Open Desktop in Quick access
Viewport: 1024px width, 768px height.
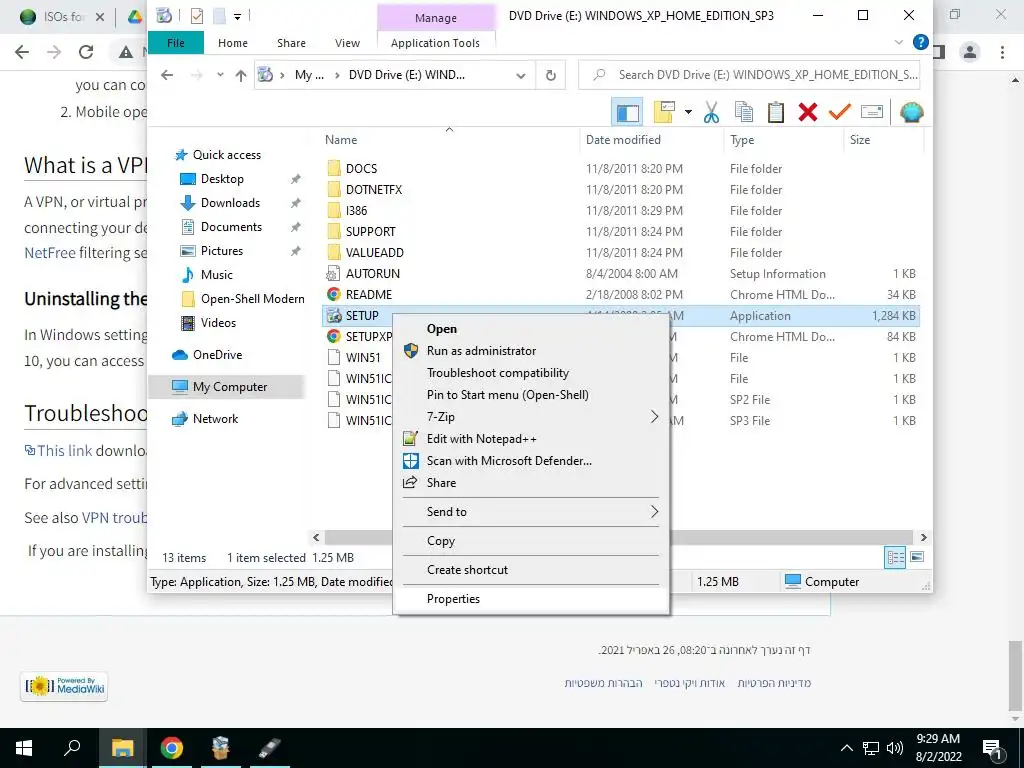point(222,179)
